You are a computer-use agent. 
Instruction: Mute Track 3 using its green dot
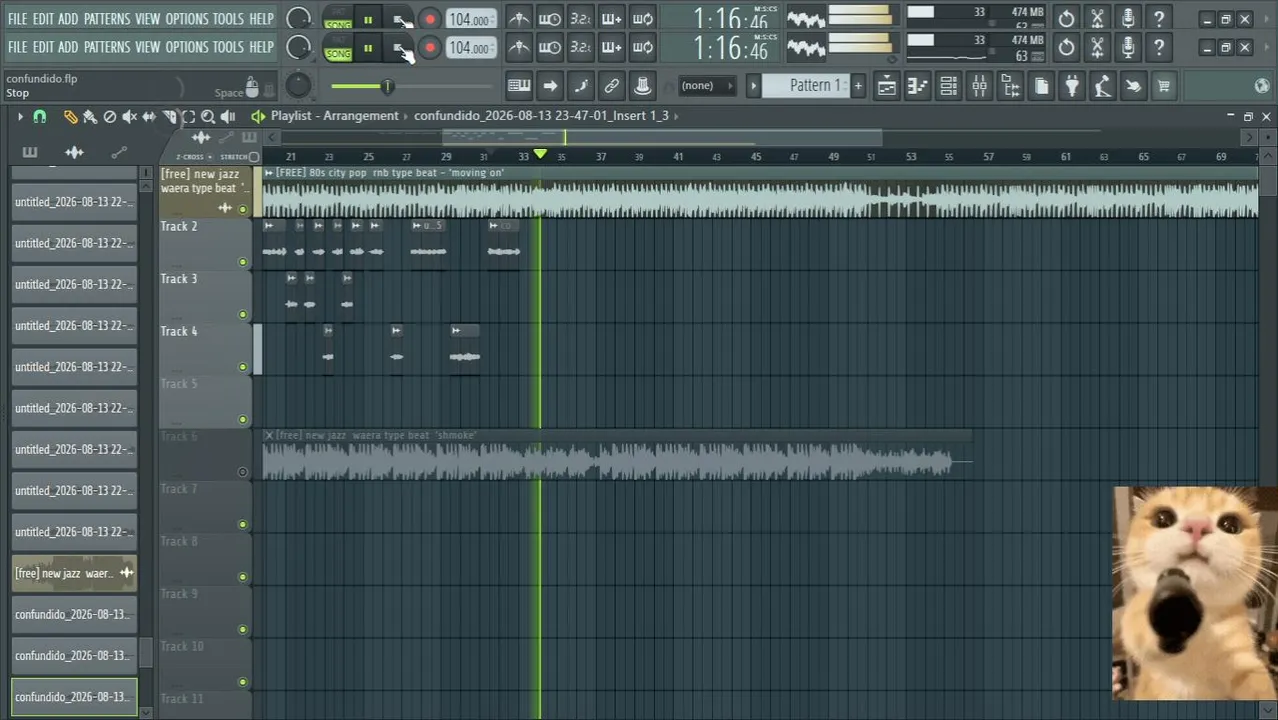243,314
